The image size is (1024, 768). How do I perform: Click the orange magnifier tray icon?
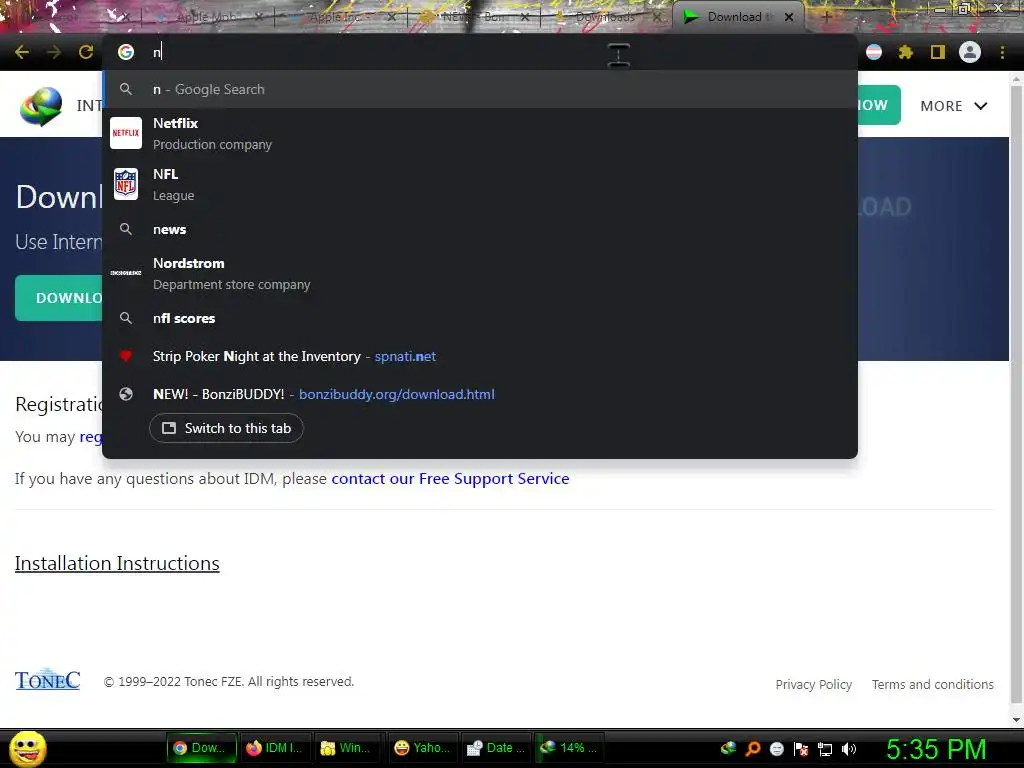pyautogui.click(x=753, y=748)
